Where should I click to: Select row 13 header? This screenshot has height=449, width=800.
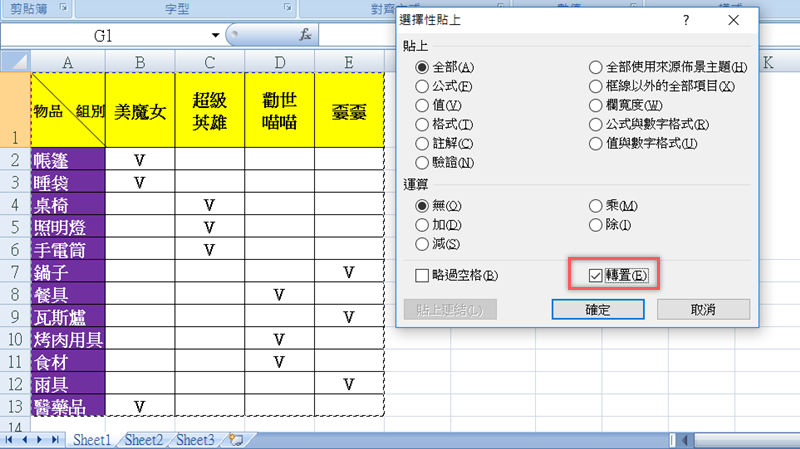point(15,406)
